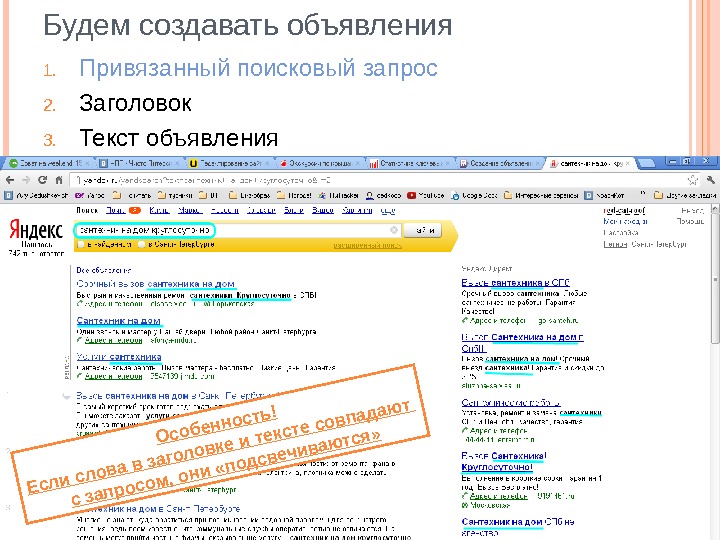Open the right-column ad 'Вызов сантехника в СПб'
This screenshot has height=540, width=720.
[516, 282]
